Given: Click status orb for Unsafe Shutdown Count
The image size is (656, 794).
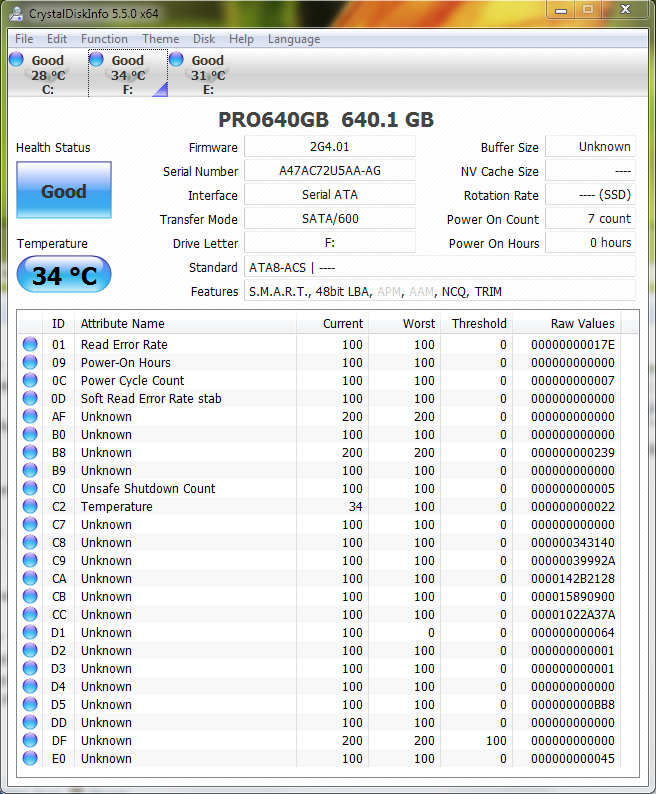Looking at the screenshot, I should (x=30, y=489).
